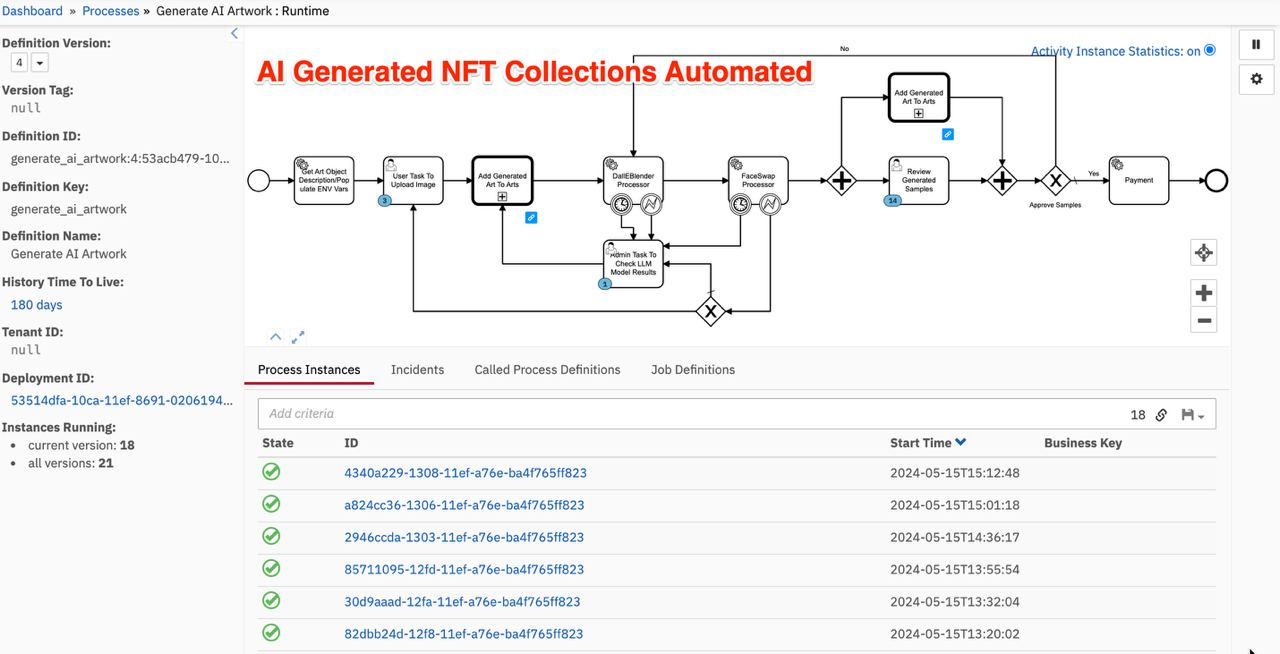Click the Definition ID value generate_ai_artwork:4:53acb479
Screen dimensions: 1280x654
(120, 158)
